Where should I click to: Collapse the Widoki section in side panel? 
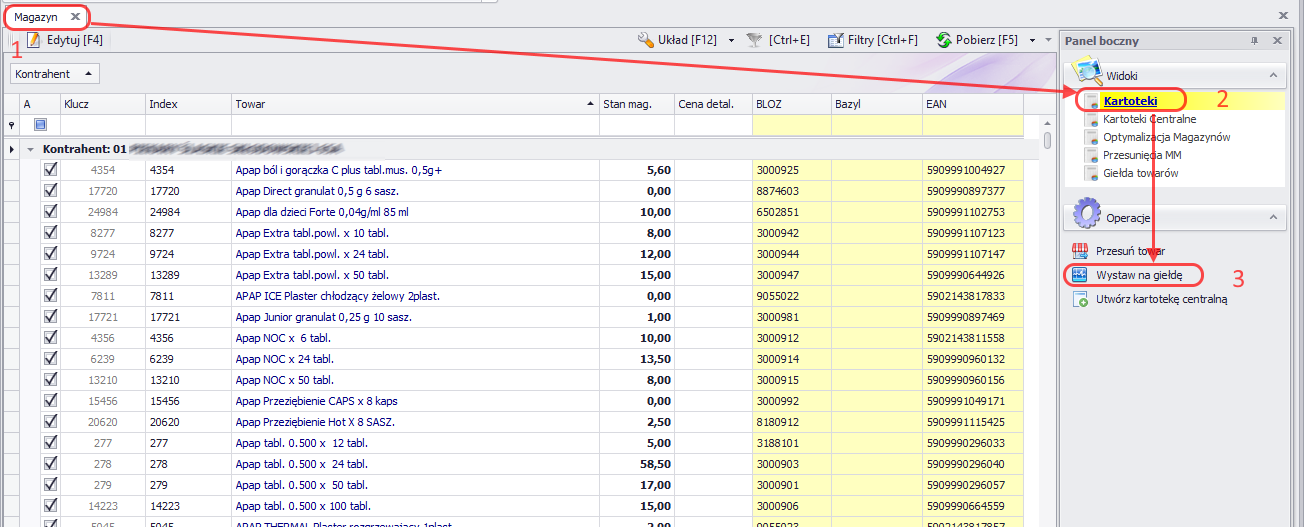click(x=1273, y=75)
